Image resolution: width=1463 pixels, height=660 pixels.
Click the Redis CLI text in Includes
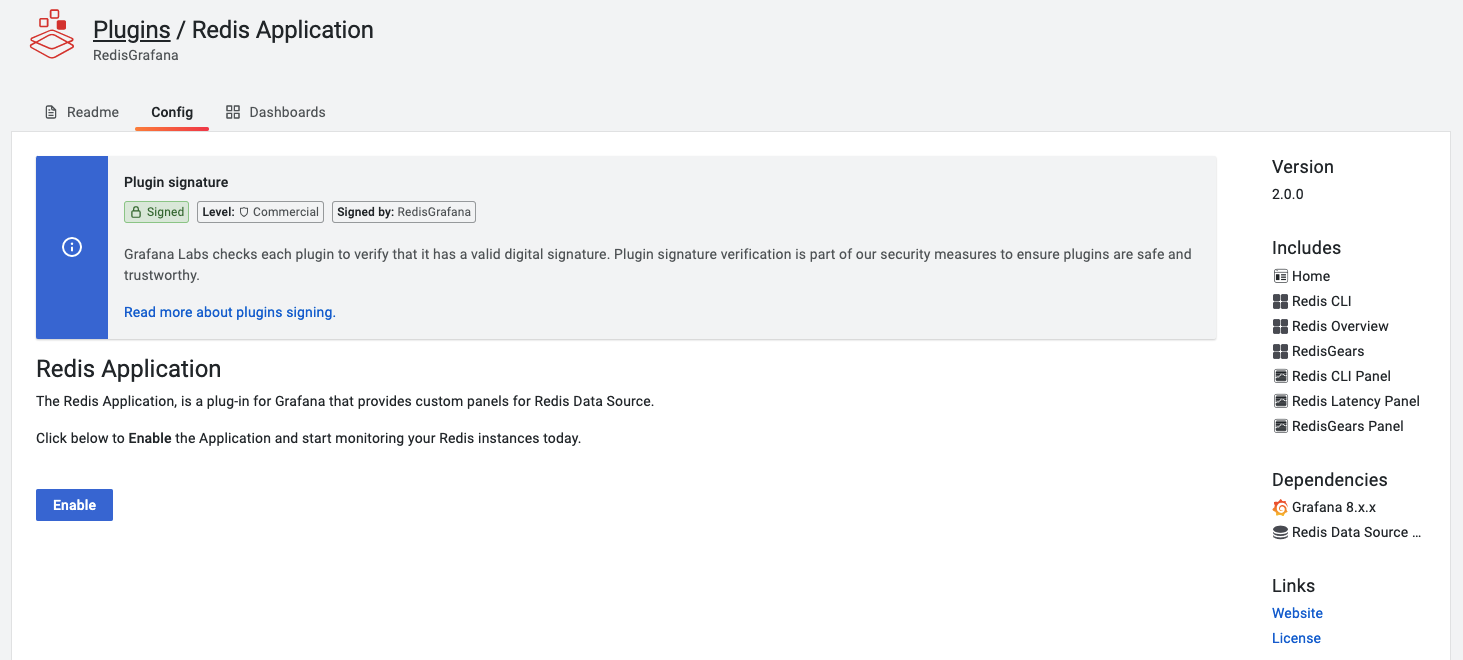1322,301
